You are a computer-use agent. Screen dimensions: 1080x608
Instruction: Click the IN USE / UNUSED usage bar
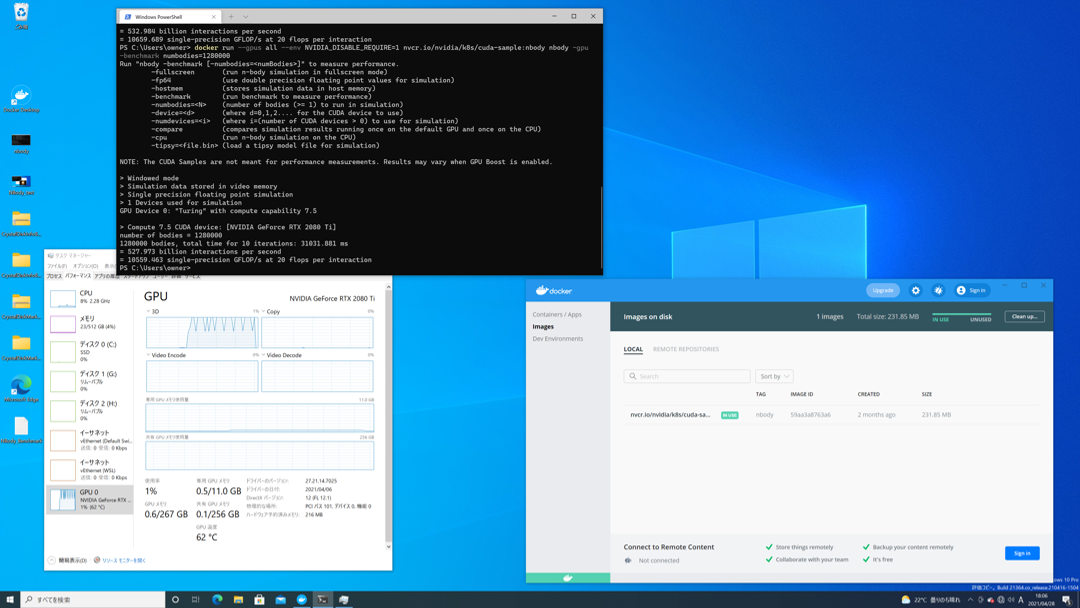[x=962, y=317]
